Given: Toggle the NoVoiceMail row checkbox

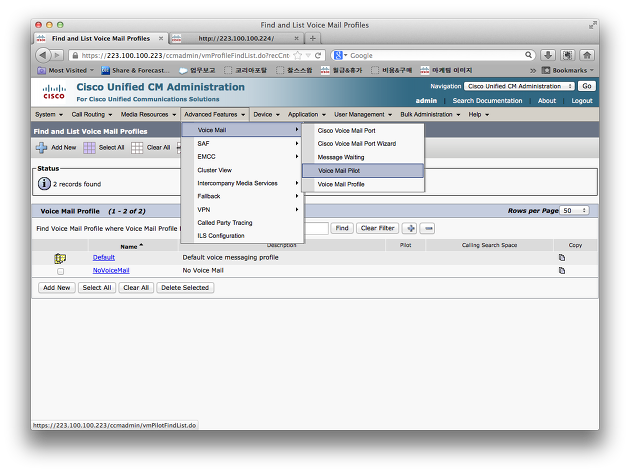Looking at the screenshot, I should 60,271.
